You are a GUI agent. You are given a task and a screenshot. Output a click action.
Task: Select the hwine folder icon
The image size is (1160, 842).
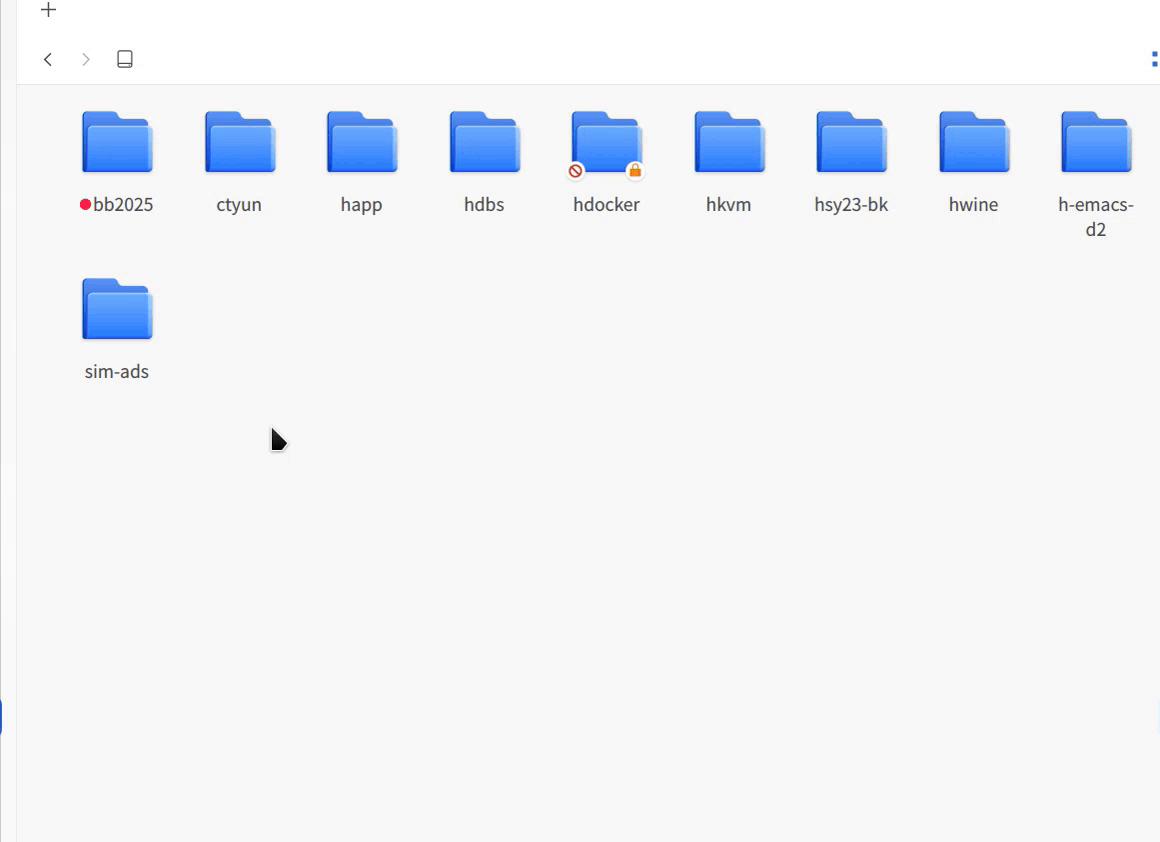coord(974,142)
